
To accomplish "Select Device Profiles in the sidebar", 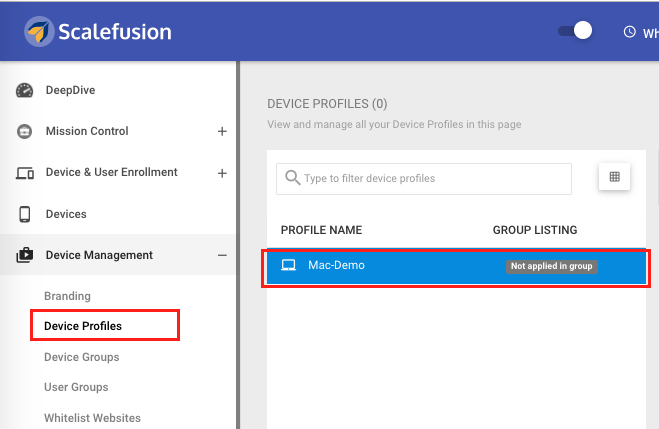I will click(83, 326).
